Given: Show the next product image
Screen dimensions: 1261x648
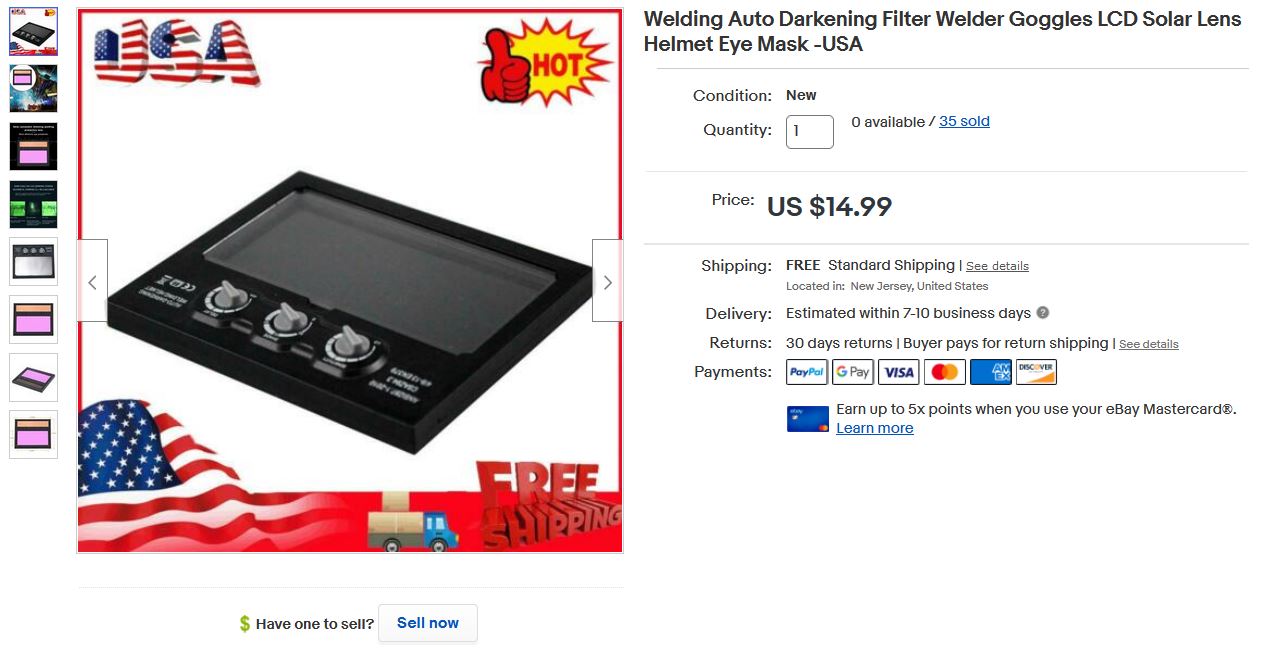Looking at the screenshot, I should 607,281.
